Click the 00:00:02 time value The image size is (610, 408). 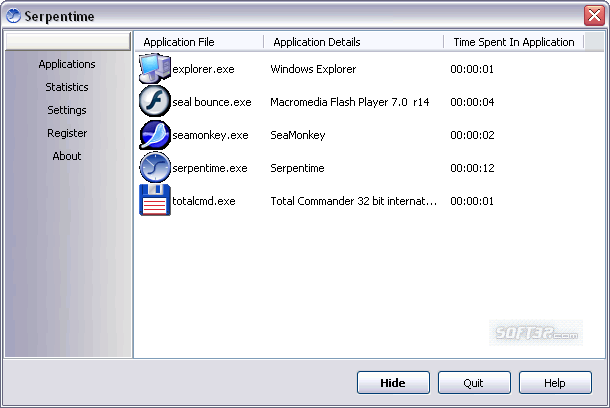click(x=472, y=135)
